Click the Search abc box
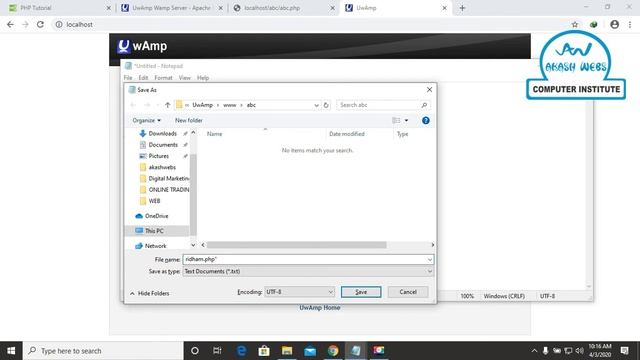 pyautogui.click(x=378, y=105)
